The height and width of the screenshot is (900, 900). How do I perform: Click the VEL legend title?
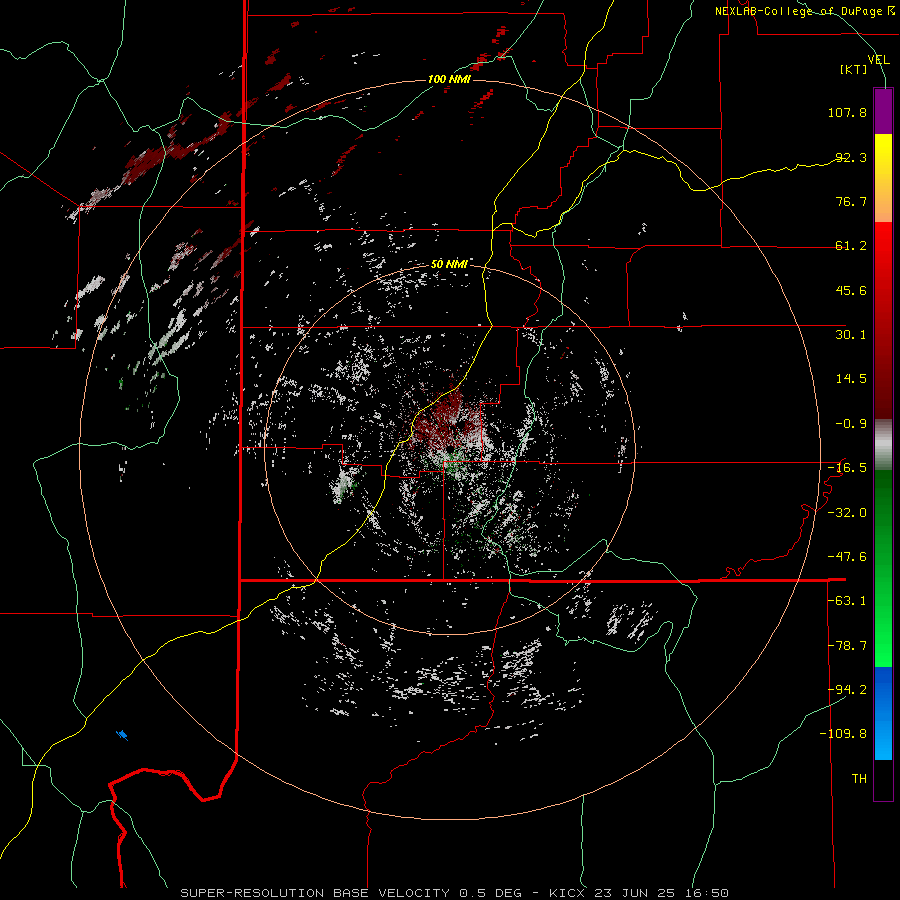click(878, 60)
